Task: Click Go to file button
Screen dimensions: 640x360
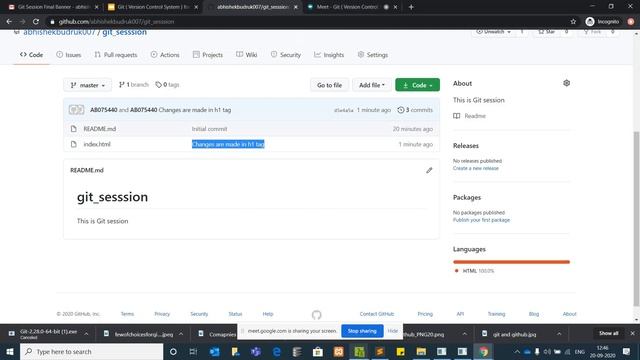Action: [x=329, y=85]
